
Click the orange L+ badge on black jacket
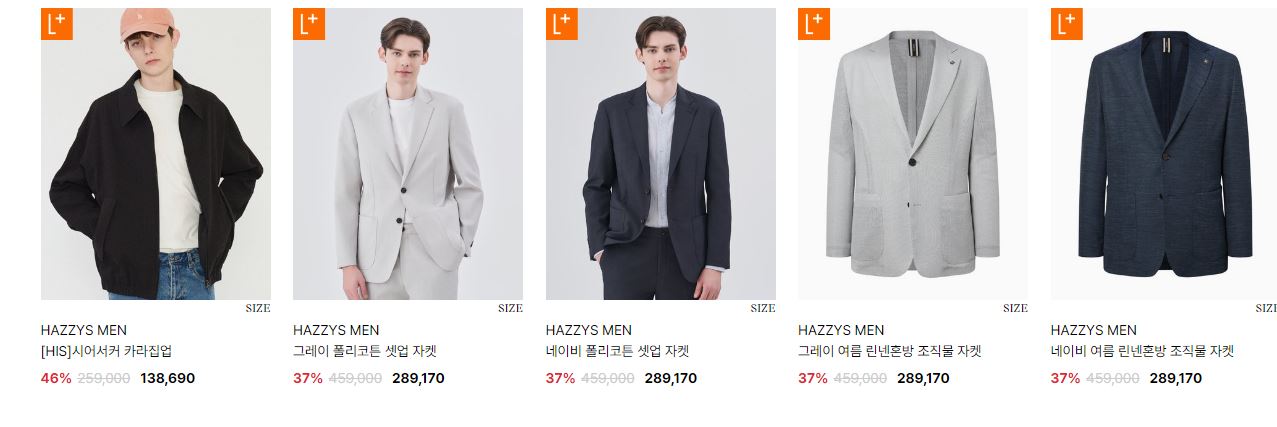point(57,24)
